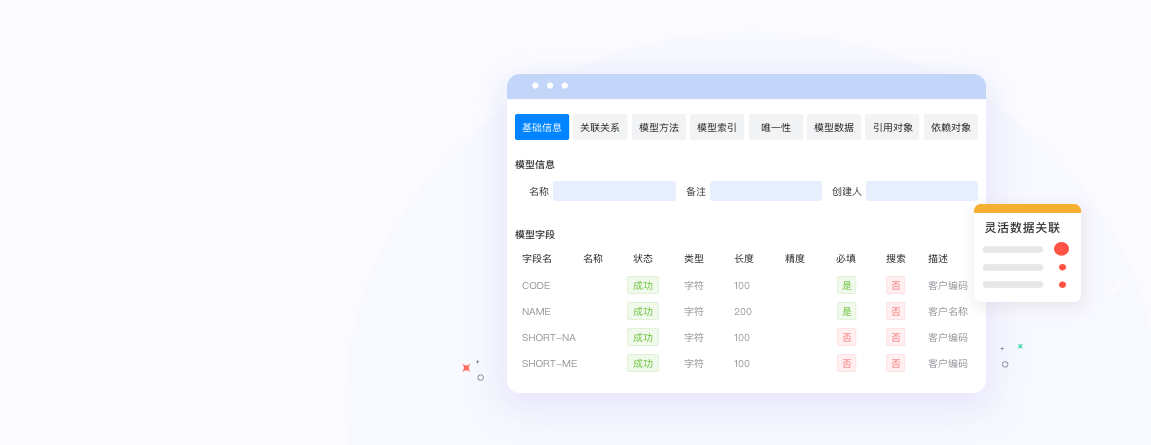Viewport: 1151px width, 445px height.
Task: Toggle the 必填 否 badge in SHORT-ME row
Action: tap(846, 363)
